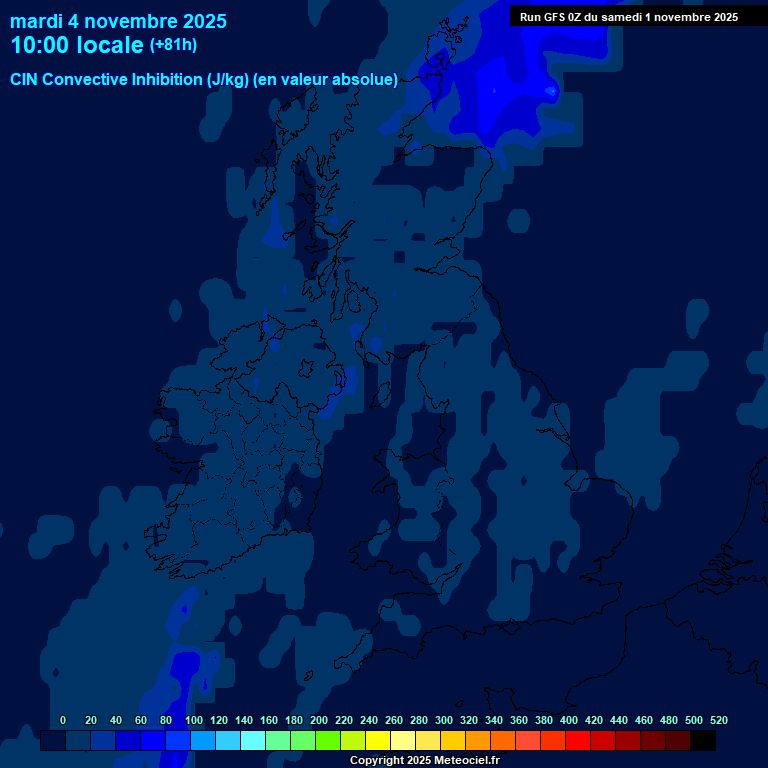Click the 10:00 locale time text
Screen dimensions: 768x768
[x=77, y=45]
